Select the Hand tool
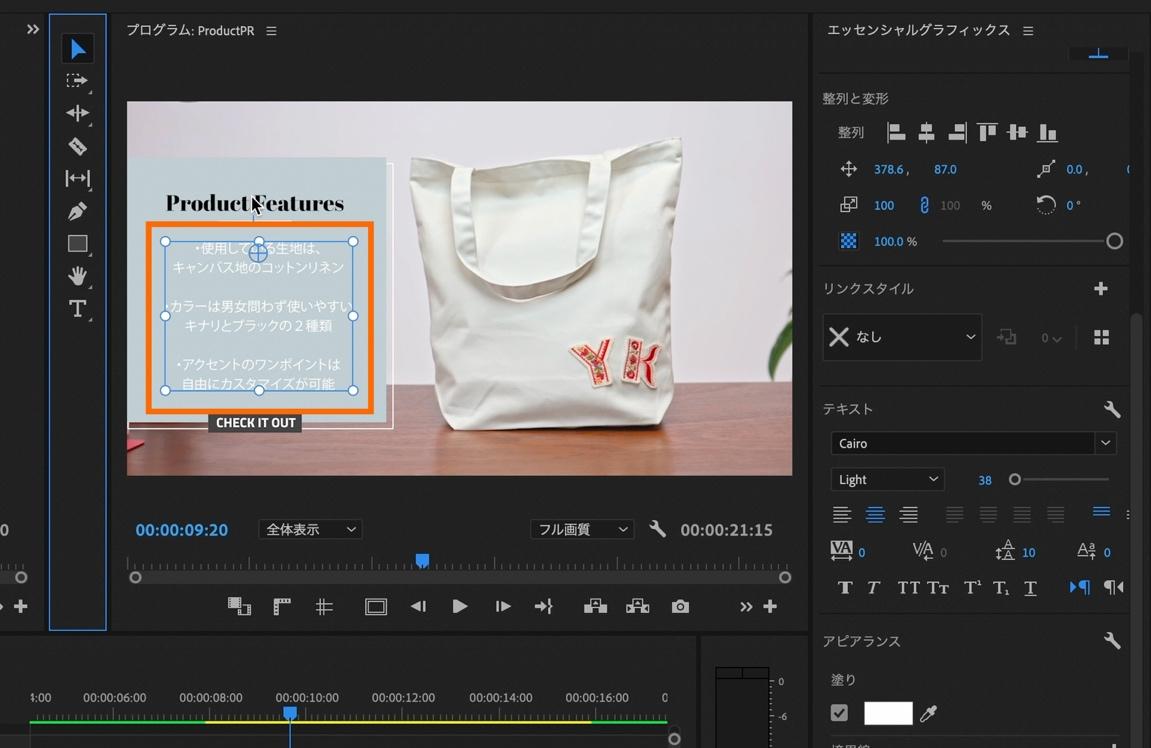The height and width of the screenshot is (748, 1151). (77, 276)
